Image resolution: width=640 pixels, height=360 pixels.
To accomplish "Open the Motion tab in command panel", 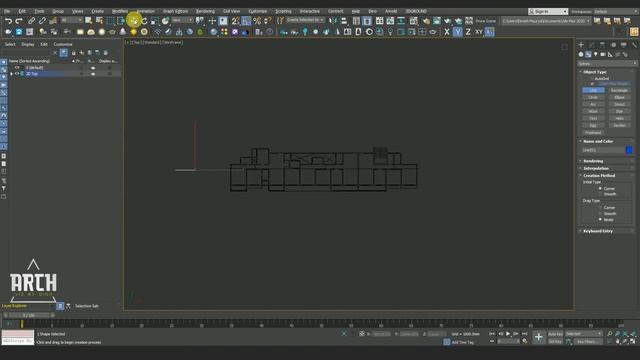I will pyautogui.click(x=613, y=45).
